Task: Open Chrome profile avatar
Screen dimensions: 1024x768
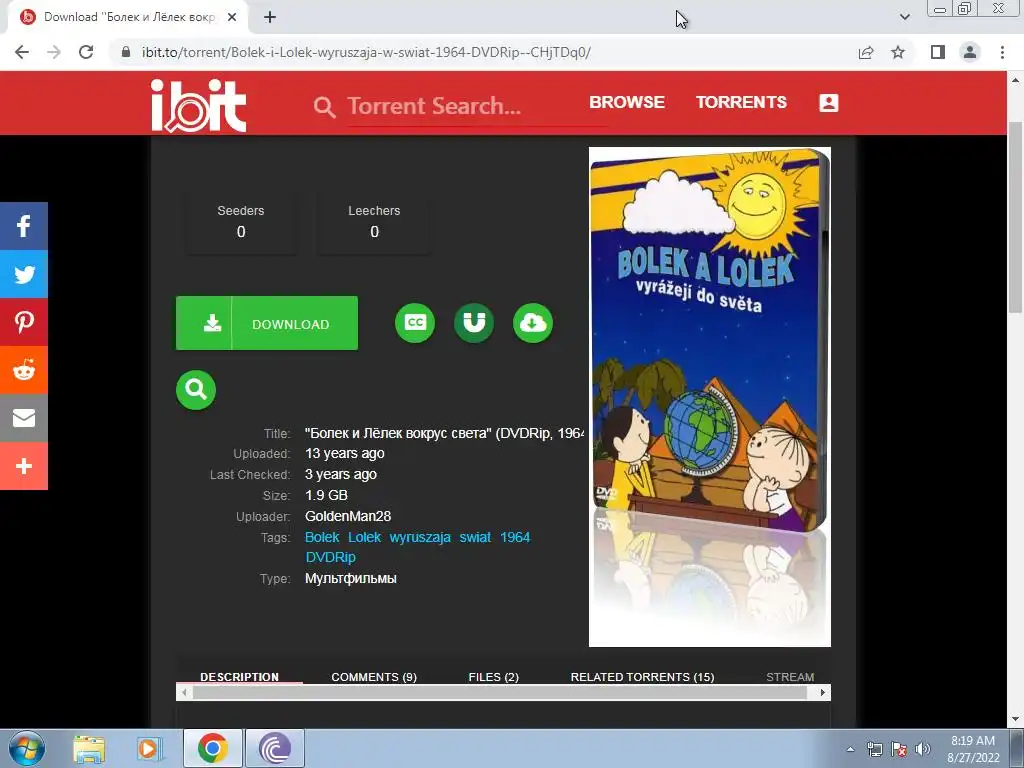Action: point(970,52)
